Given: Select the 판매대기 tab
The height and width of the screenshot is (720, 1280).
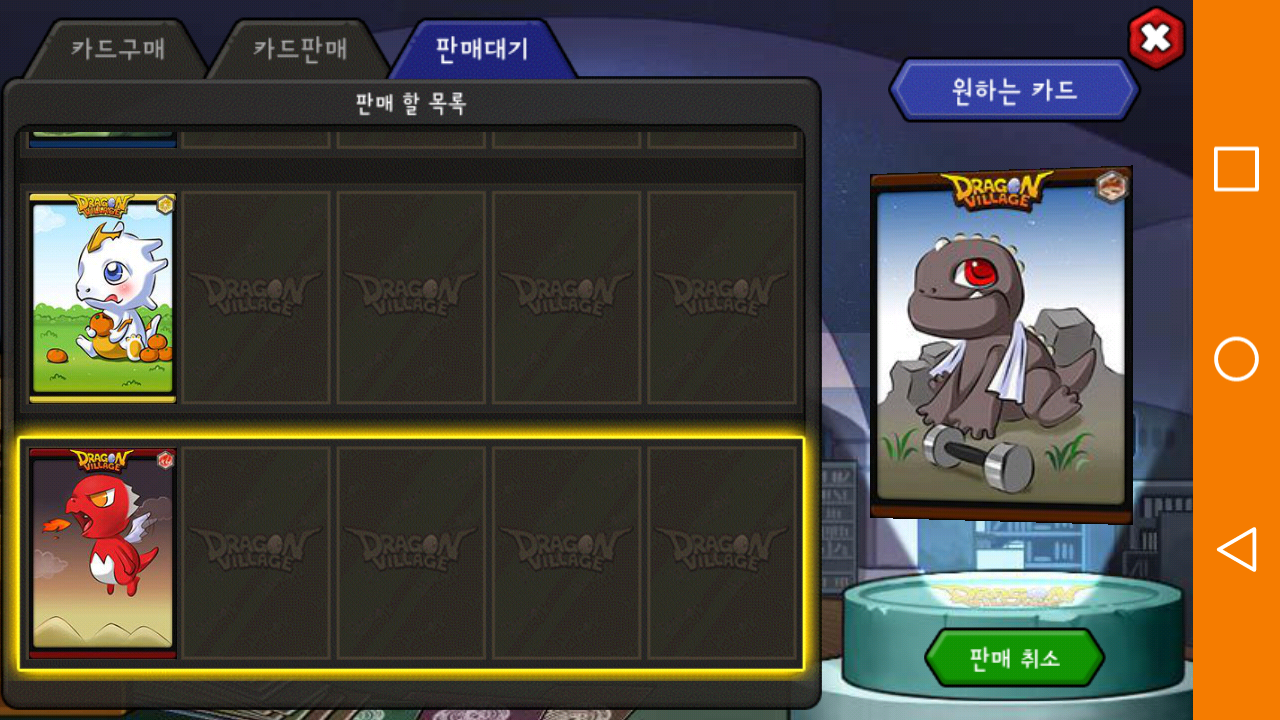Looking at the screenshot, I should pyautogui.click(x=482, y=49).
